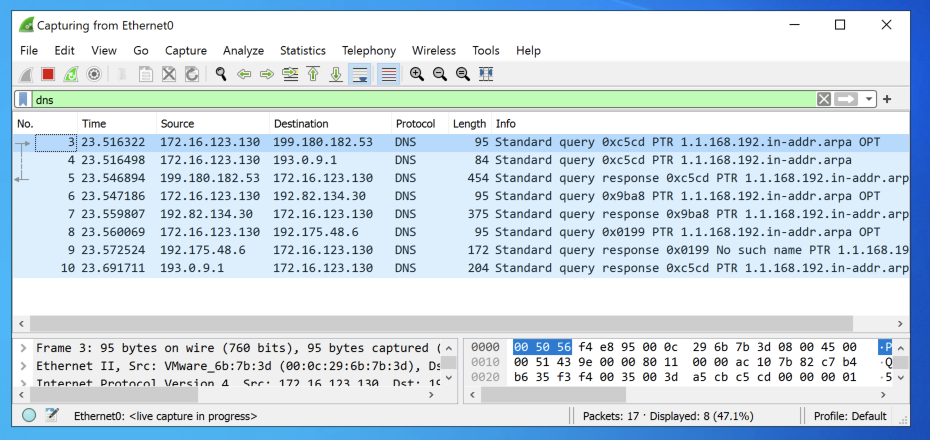The width and height of the screenshot is (930, 440).
Task: Zoom in on packet text
Action: [417, 74]
